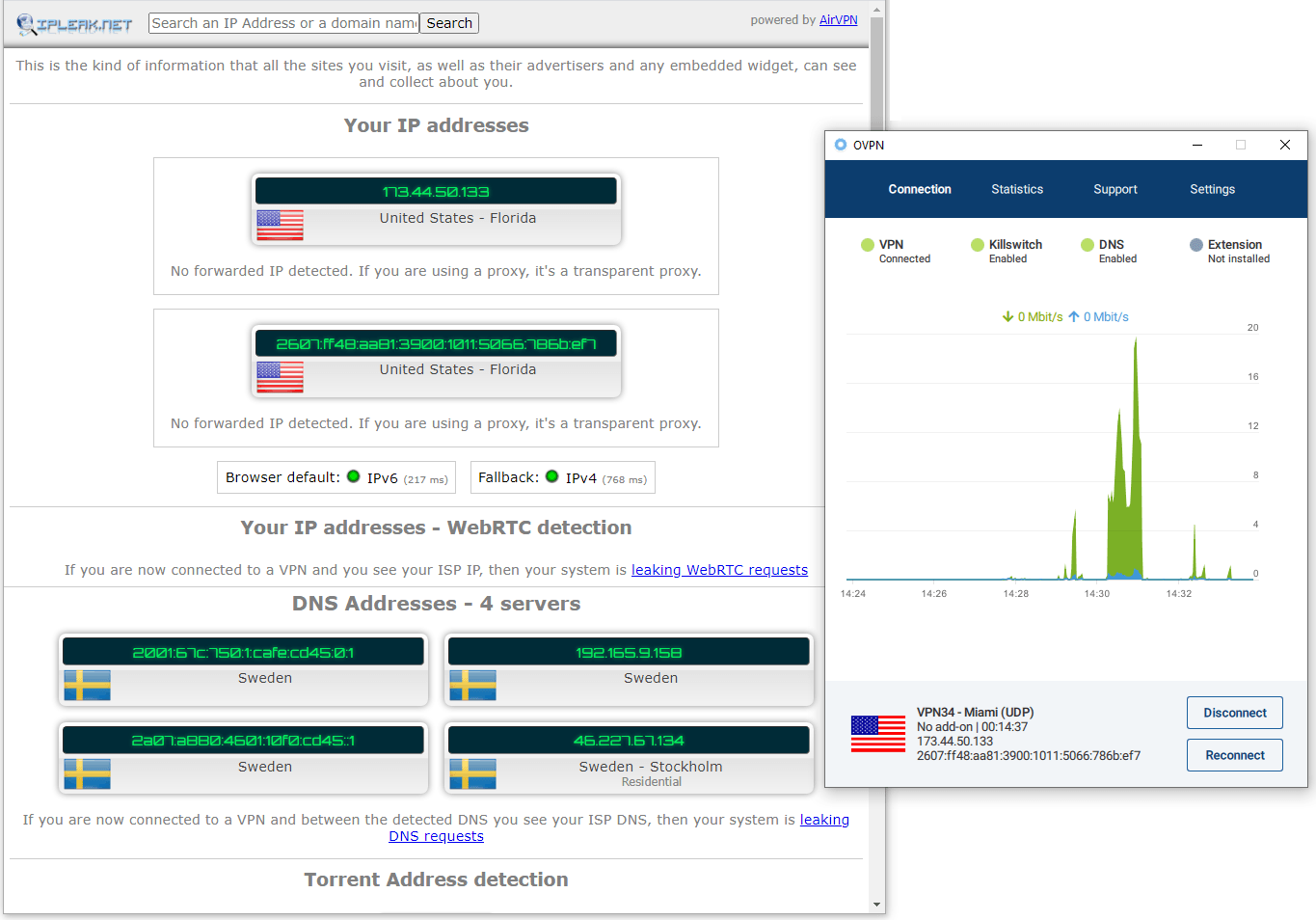Screen dimensions: 1316x920
Task: Click inside the IP address search field
Action: click(282, 22)
